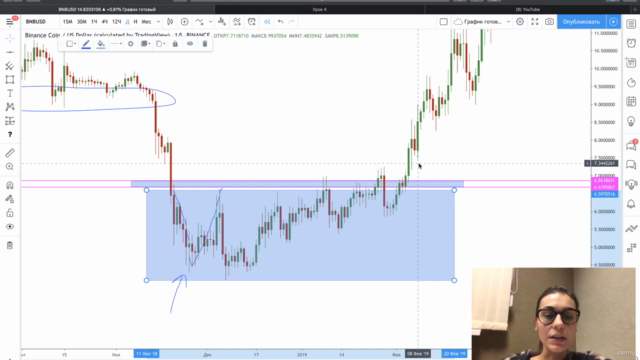Hide all drawings using left sidebar eye
This screenshot has width=640, height=360.
point(10,227)
